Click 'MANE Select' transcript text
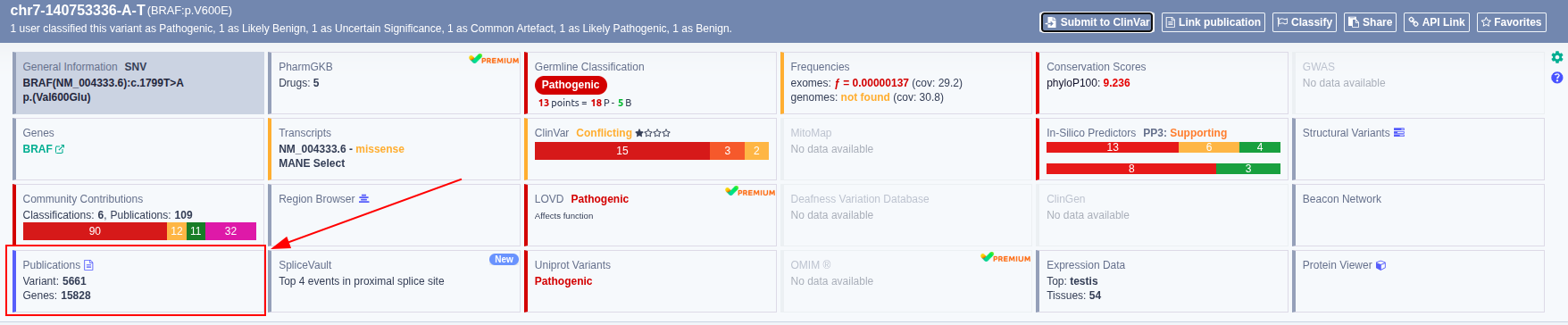This screenshot has height=325, width=1568. [x=312, y=163]
